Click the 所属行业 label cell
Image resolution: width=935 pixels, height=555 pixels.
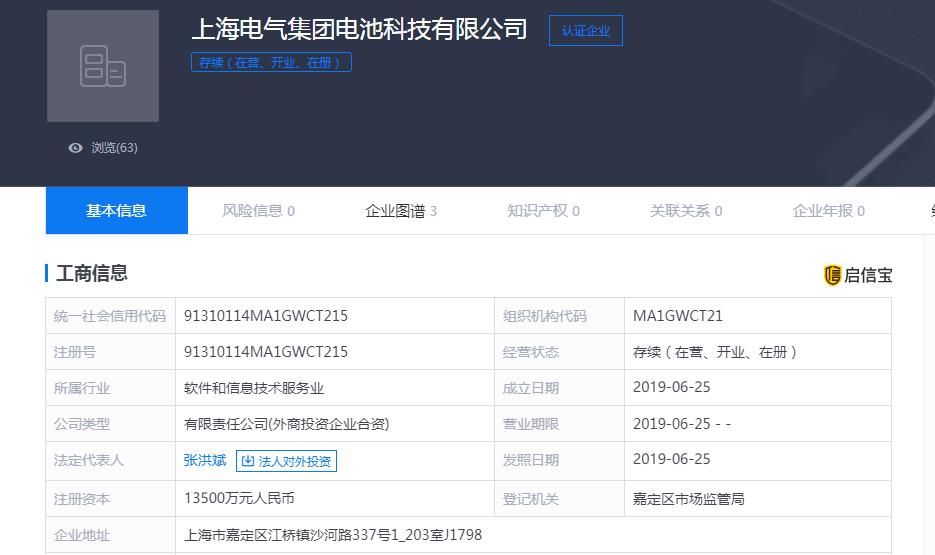click(x=110, y=388)
